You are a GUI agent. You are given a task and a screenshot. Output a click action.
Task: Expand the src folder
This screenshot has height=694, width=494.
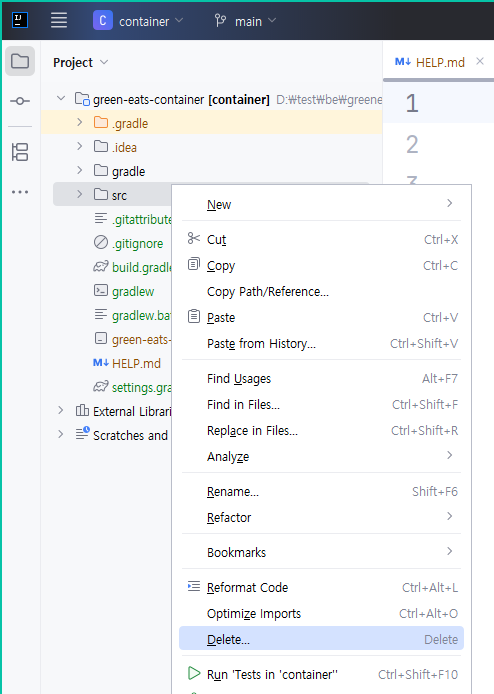(x=80, y=194)
